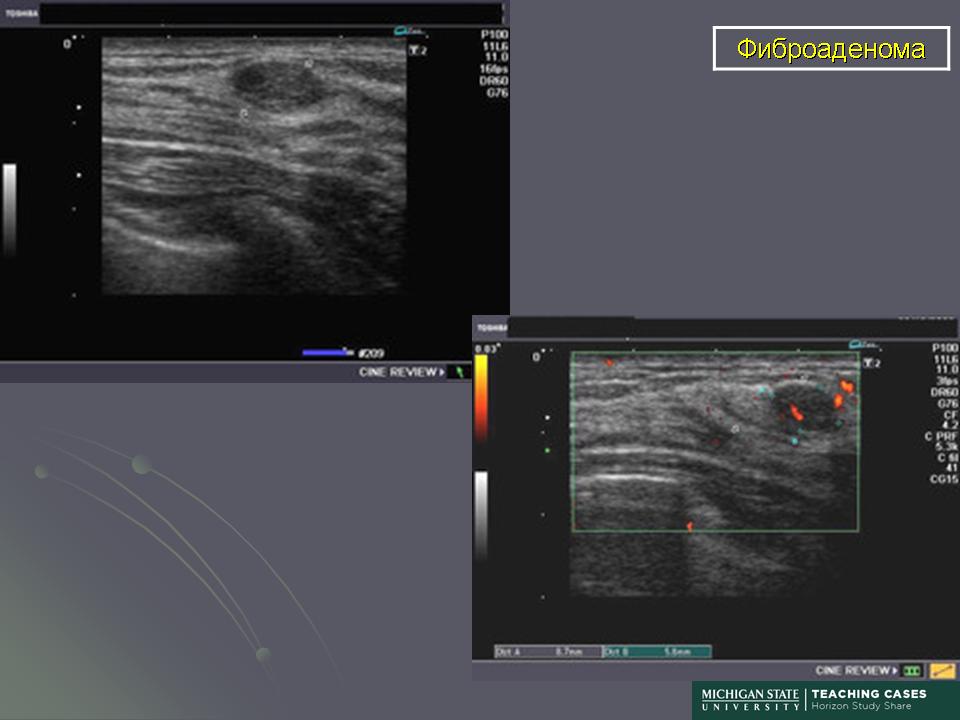Click the CINE REVIEW label under the left scan
The width and height of the screenshot is (960, 720).
tap(402, 372)
